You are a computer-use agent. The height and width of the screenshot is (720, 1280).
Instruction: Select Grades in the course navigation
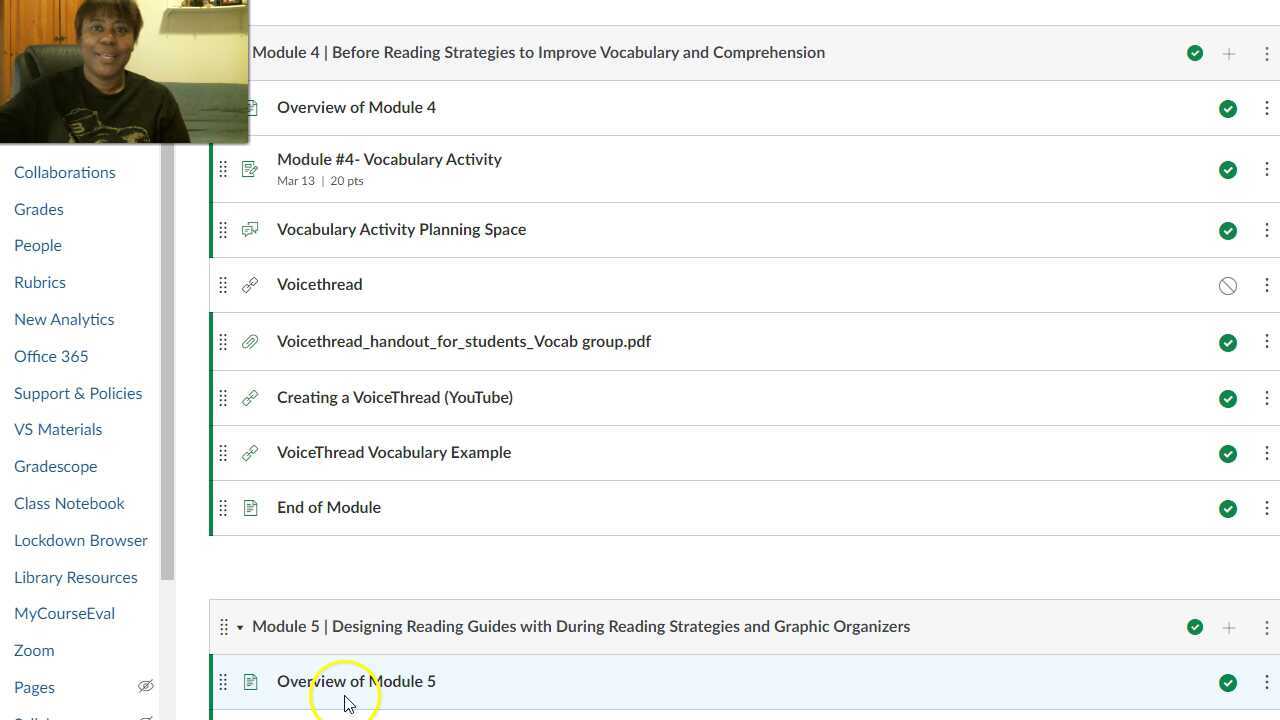pos(38,209)
